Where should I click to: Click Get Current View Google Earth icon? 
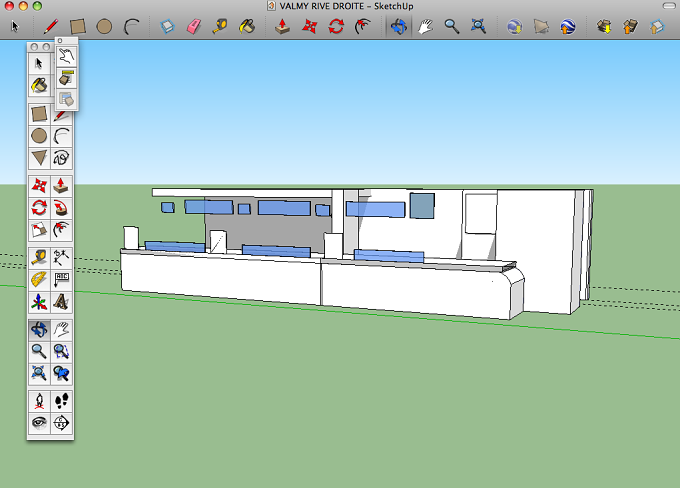[x=514, y=26]
